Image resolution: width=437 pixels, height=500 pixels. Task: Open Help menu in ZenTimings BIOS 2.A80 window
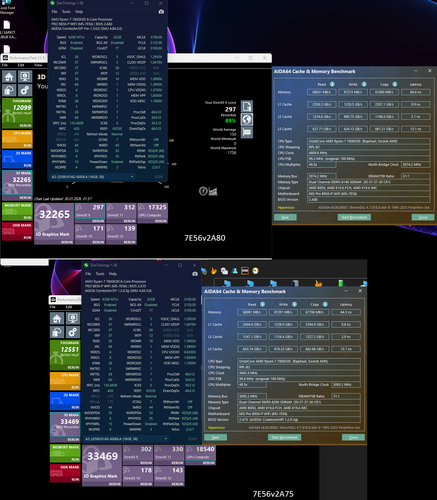tap(79, 12)
